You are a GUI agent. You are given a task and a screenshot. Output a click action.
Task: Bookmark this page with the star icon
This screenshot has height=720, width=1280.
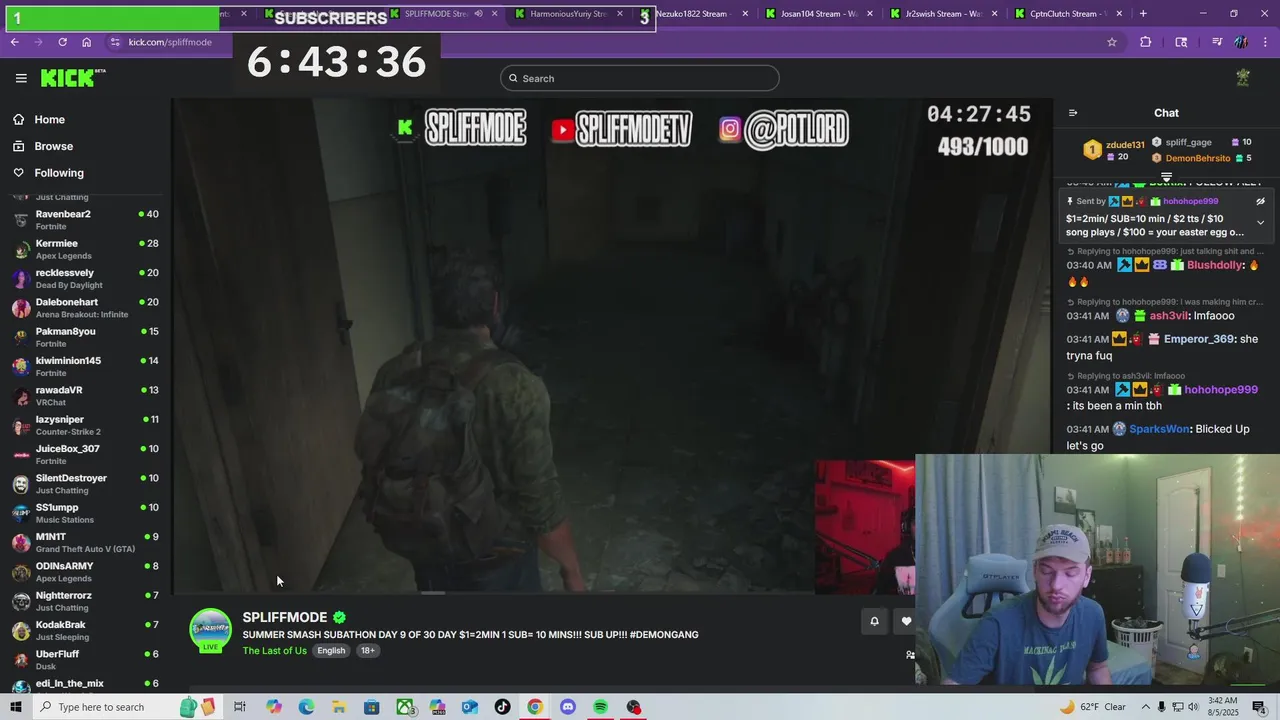coord(1111,42)
